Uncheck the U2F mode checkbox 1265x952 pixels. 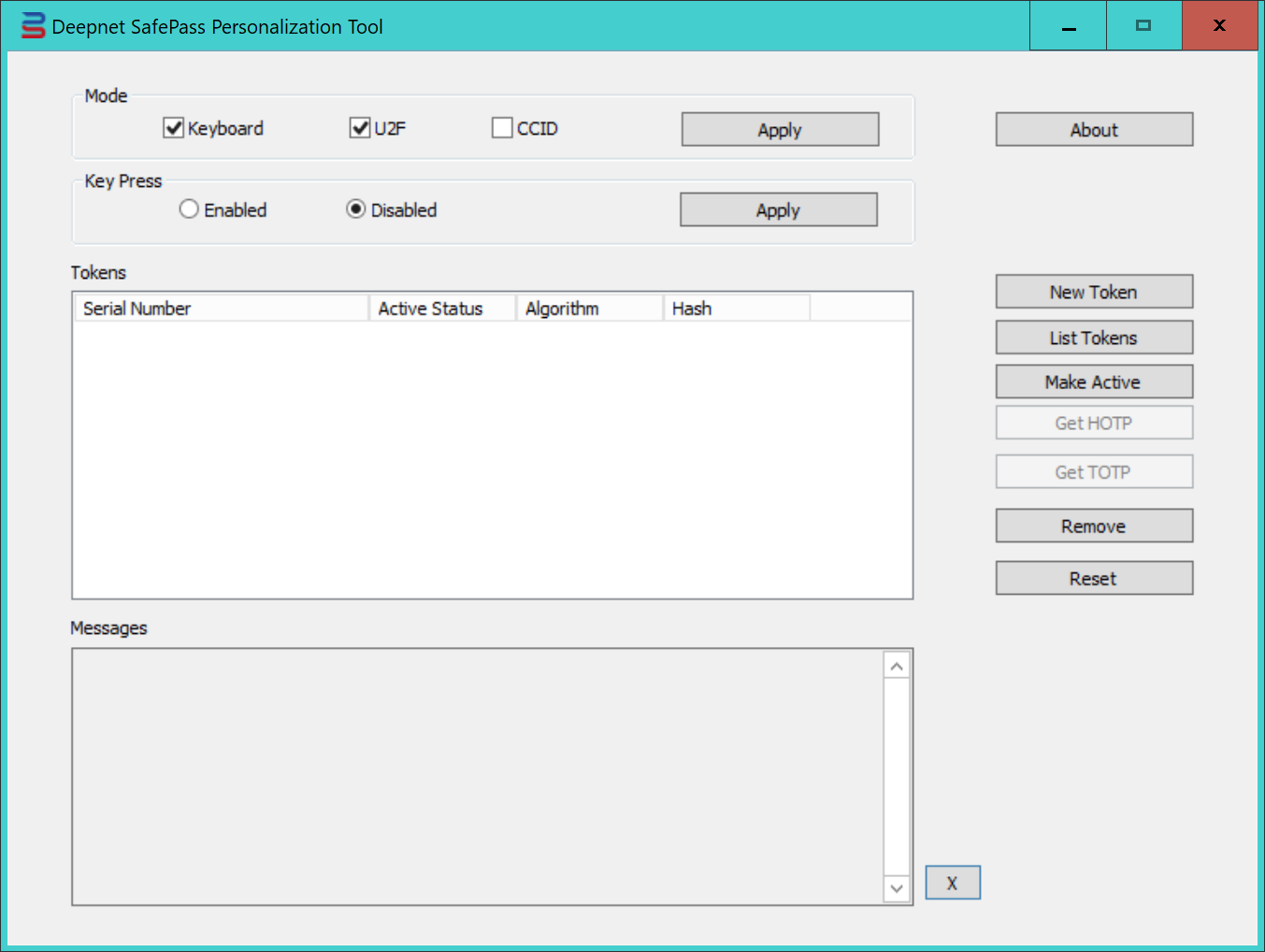click(360, 128)
